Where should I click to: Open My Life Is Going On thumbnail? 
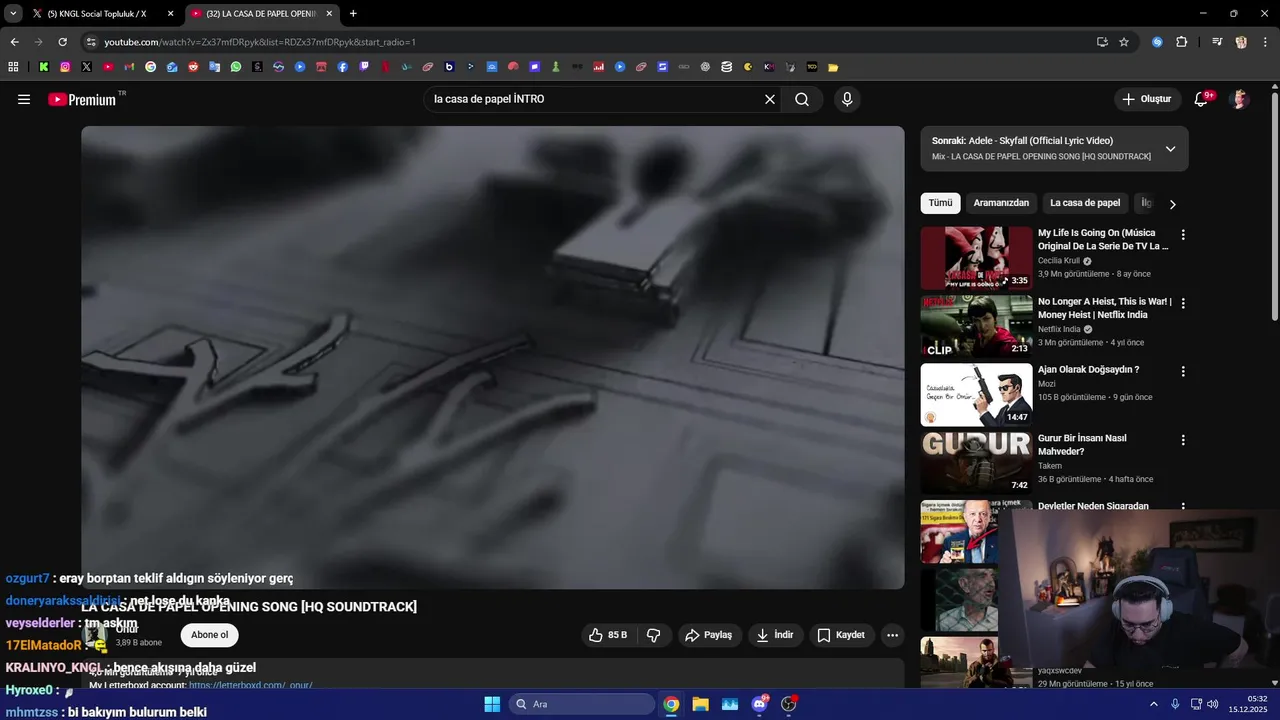click(x=976, y=258)
